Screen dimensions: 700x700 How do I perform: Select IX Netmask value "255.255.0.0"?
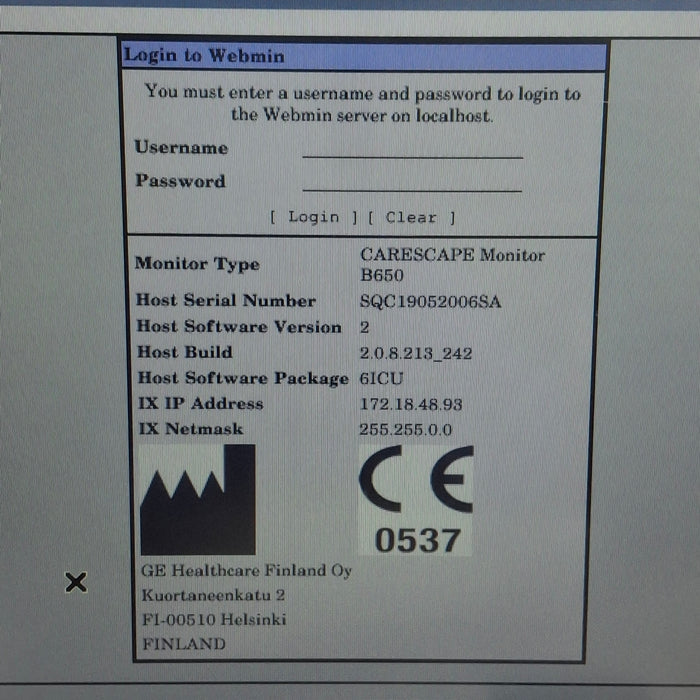[405, 429]
